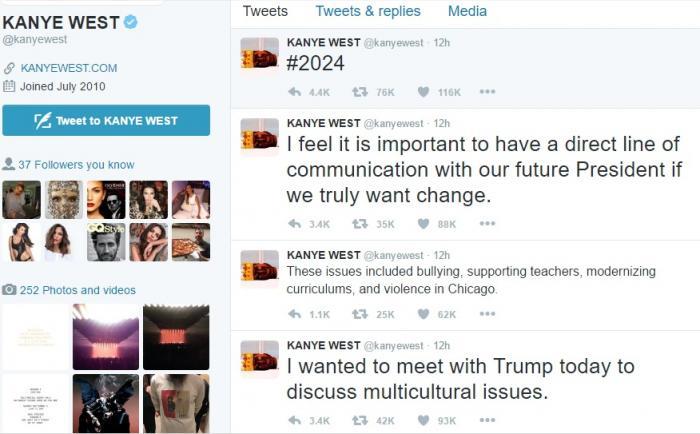Open 37 Followers you know list

[76, 165]
